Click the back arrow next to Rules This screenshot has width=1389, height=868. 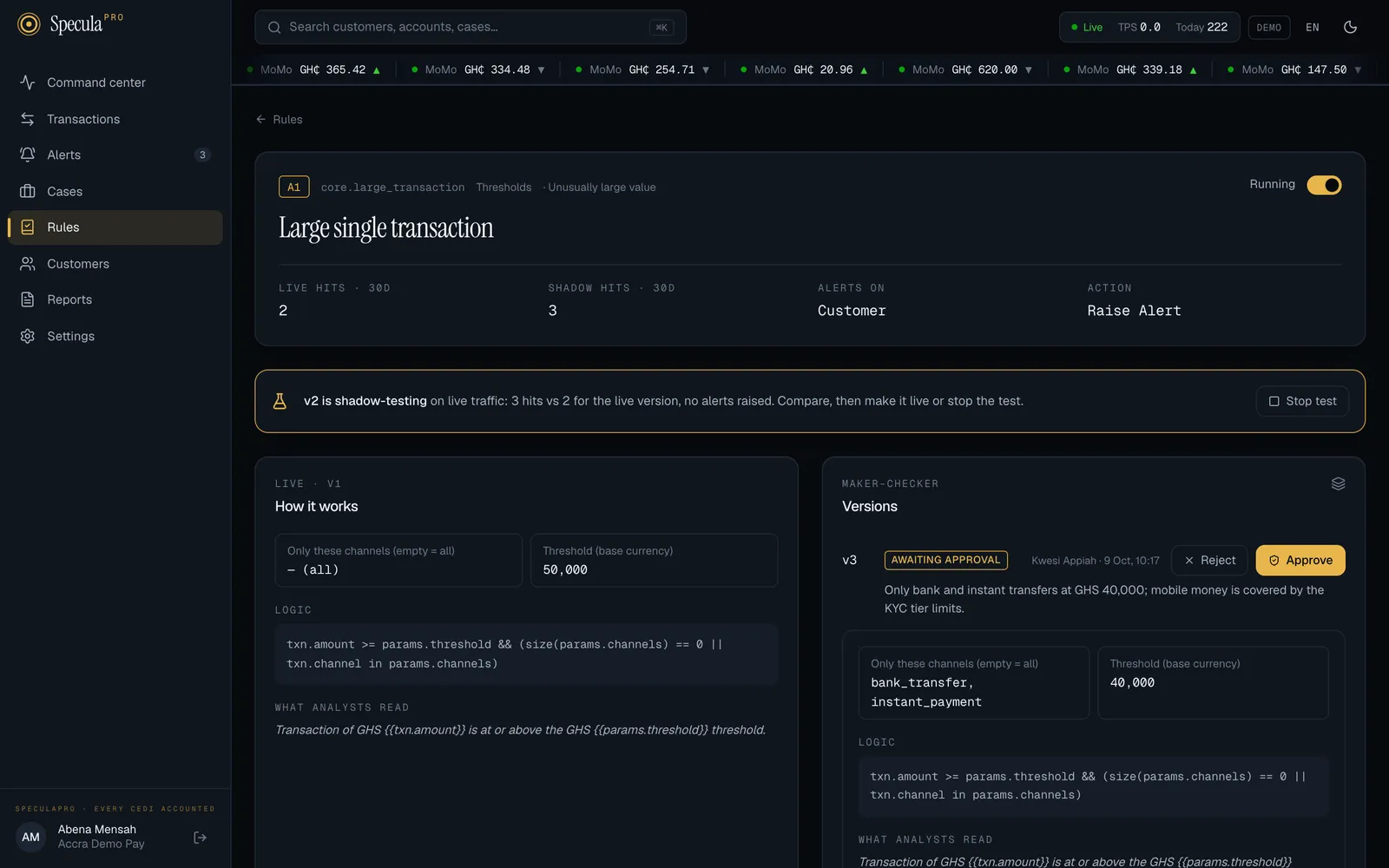[260, 119]
